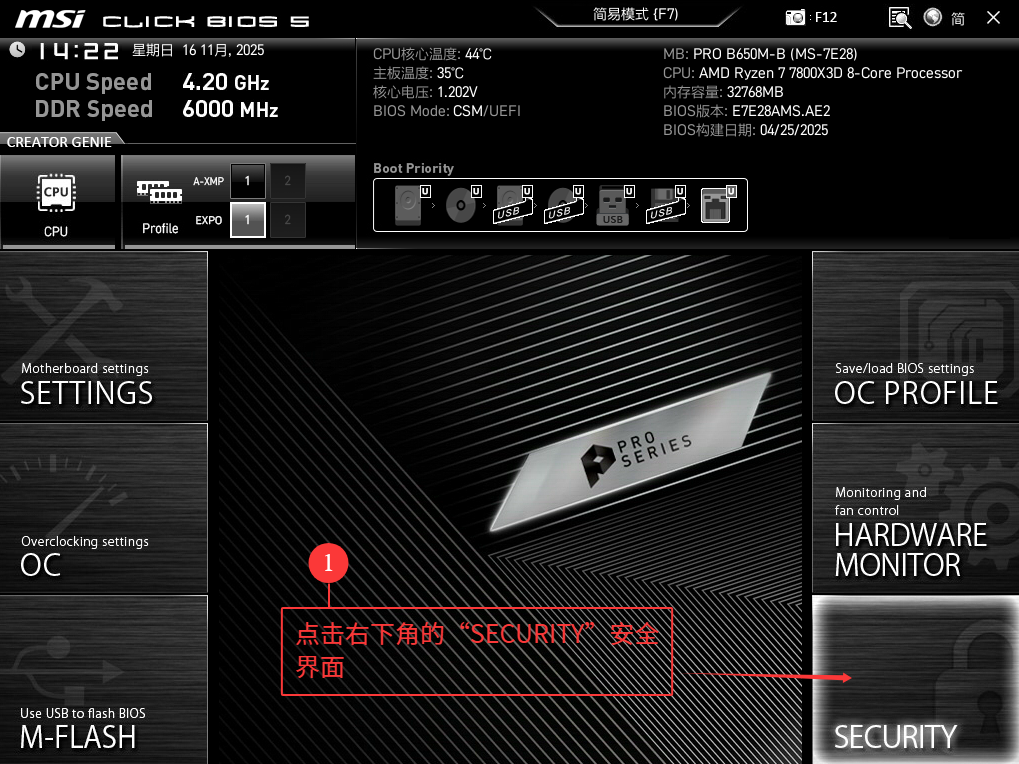Screen dimensions: 1019x764
Task: Select the USB key boot device icon
Action: point(613,204)
